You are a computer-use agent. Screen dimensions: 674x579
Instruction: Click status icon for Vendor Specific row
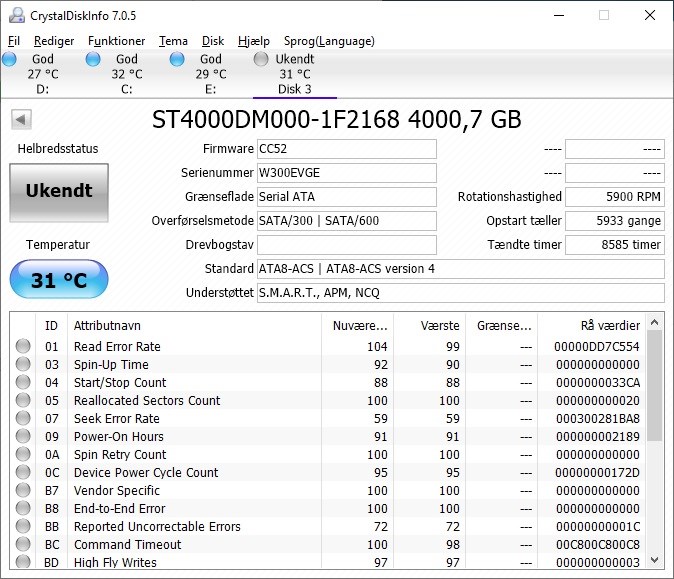(x=23, y=490)
